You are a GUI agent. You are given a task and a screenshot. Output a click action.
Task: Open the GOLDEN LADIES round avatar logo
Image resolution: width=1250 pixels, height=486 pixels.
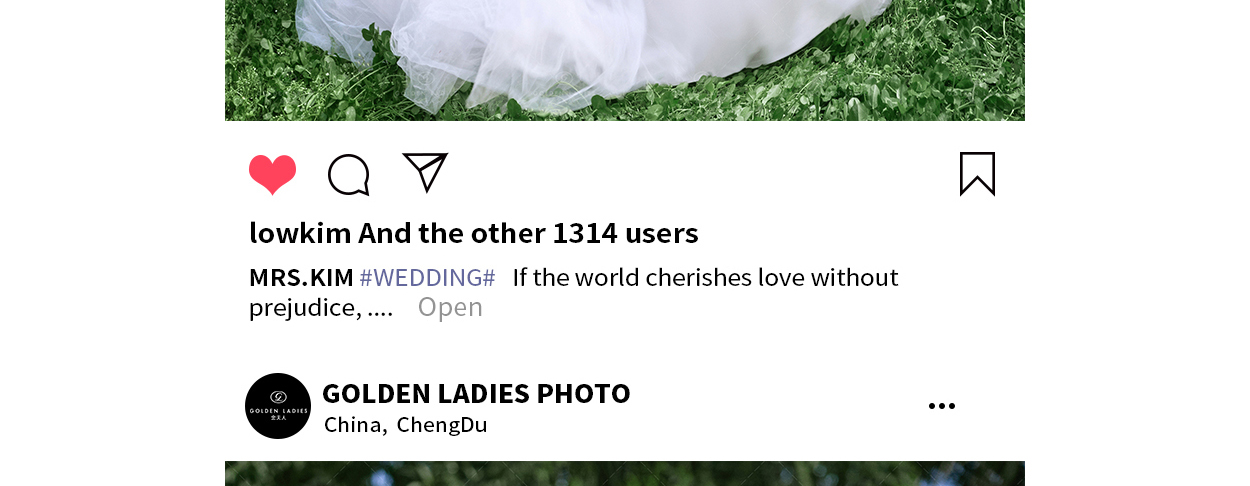(278, 406)
